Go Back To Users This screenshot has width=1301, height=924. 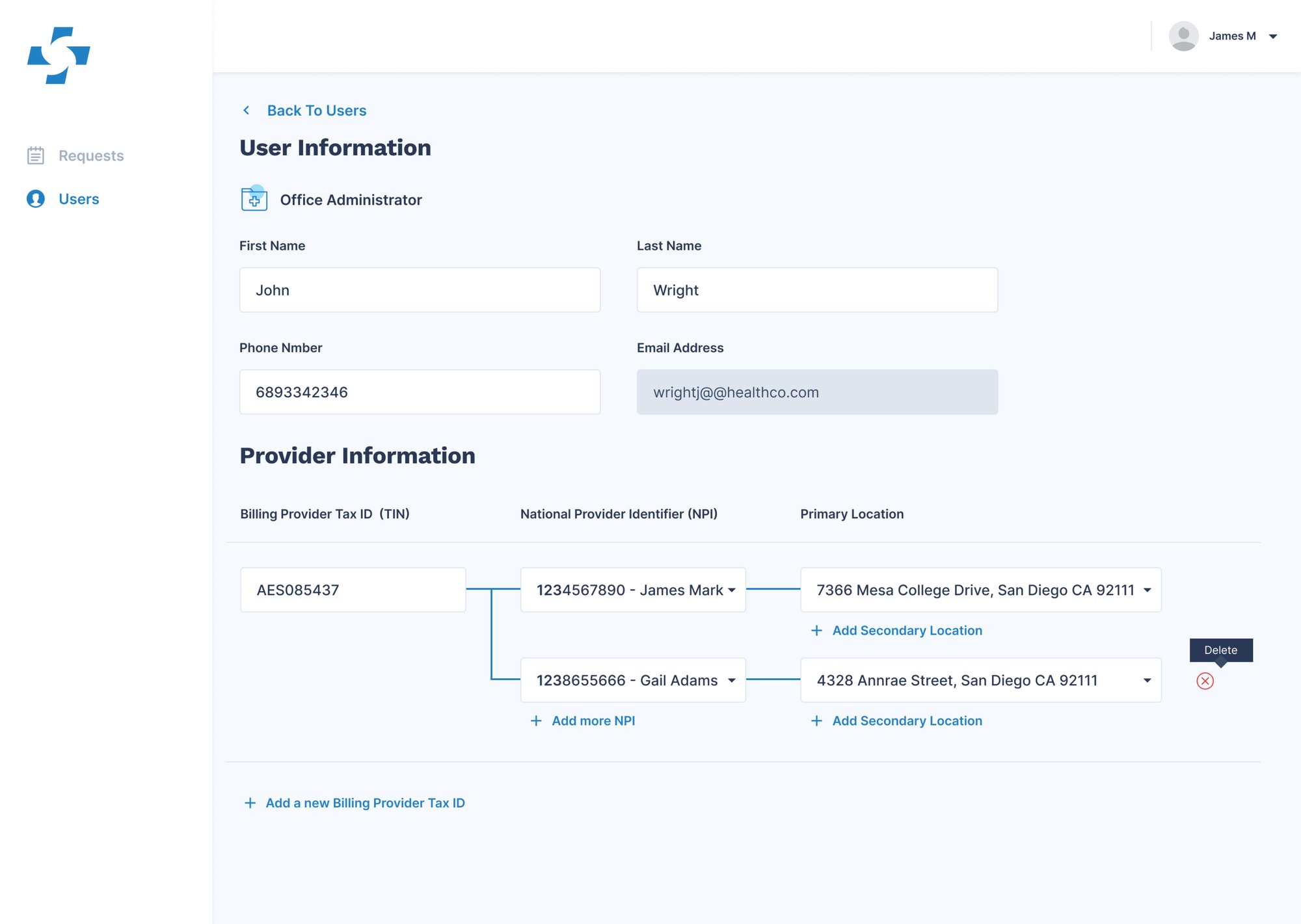click(x=317, y=111)
